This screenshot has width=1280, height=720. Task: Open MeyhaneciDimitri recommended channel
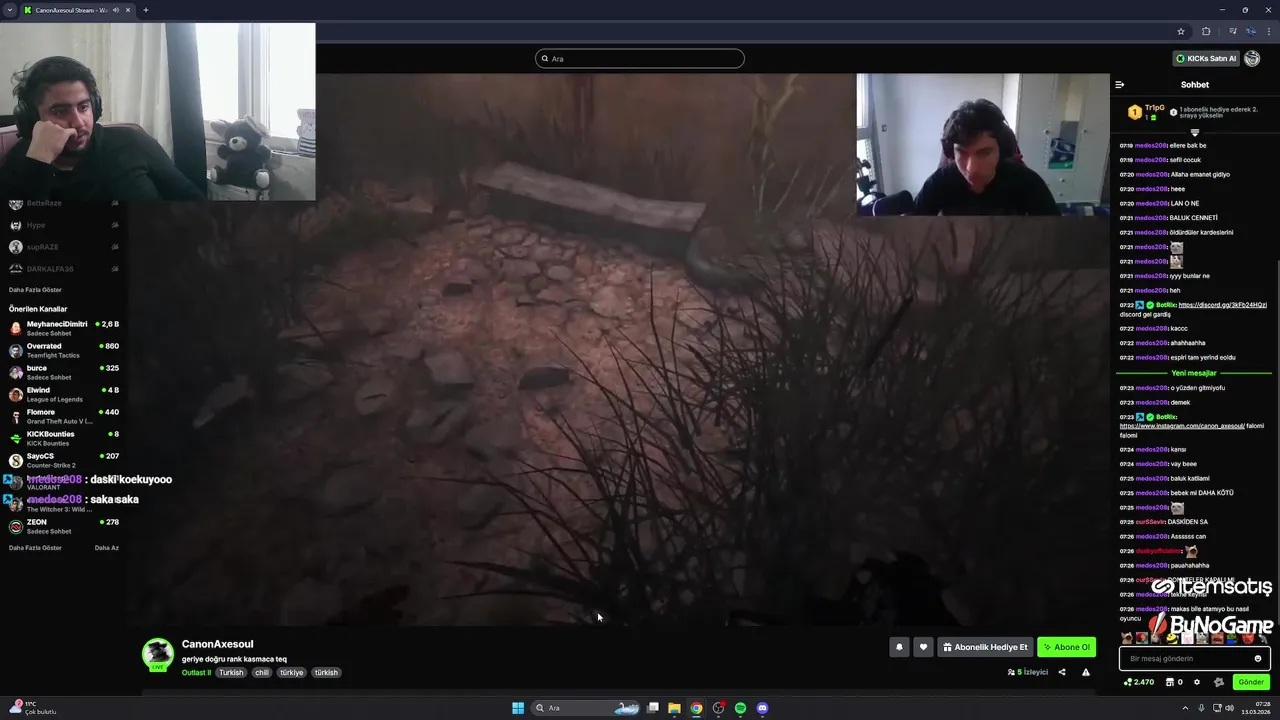click(64, 328)
